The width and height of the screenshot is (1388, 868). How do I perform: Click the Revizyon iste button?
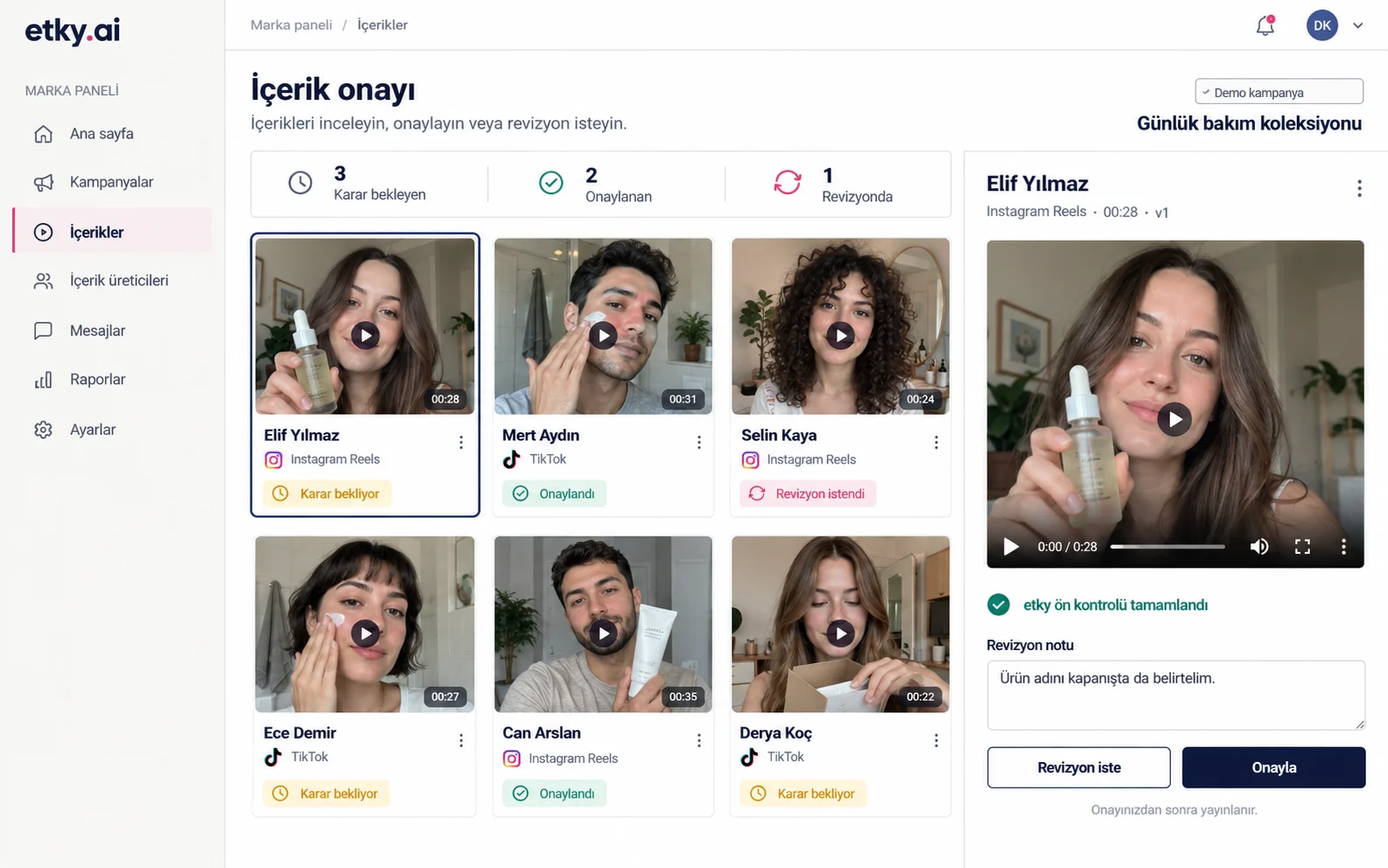click(x=1079, y=767)
